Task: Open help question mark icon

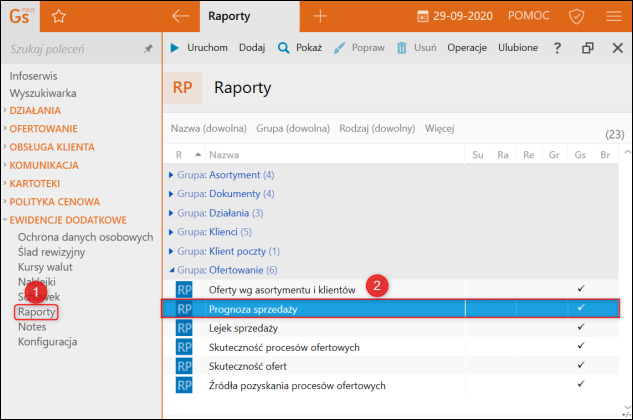Action: 557,48
